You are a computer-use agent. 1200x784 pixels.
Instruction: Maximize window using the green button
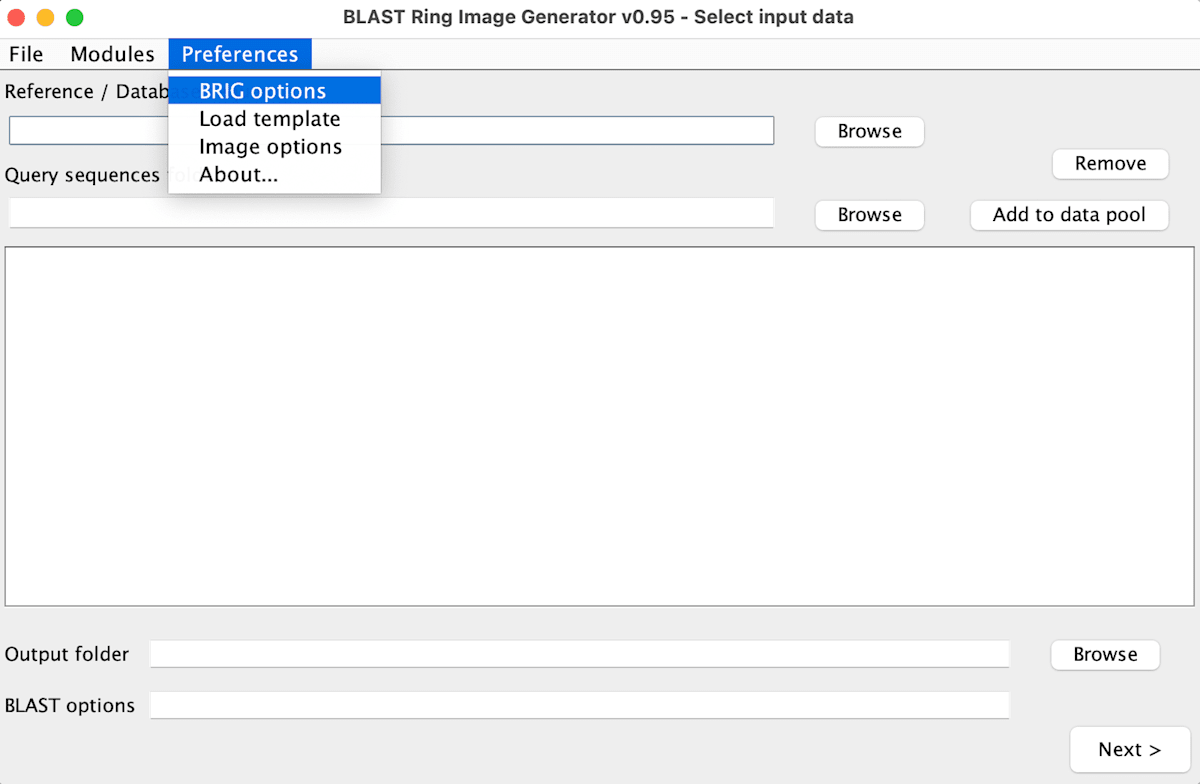point(75,17)
